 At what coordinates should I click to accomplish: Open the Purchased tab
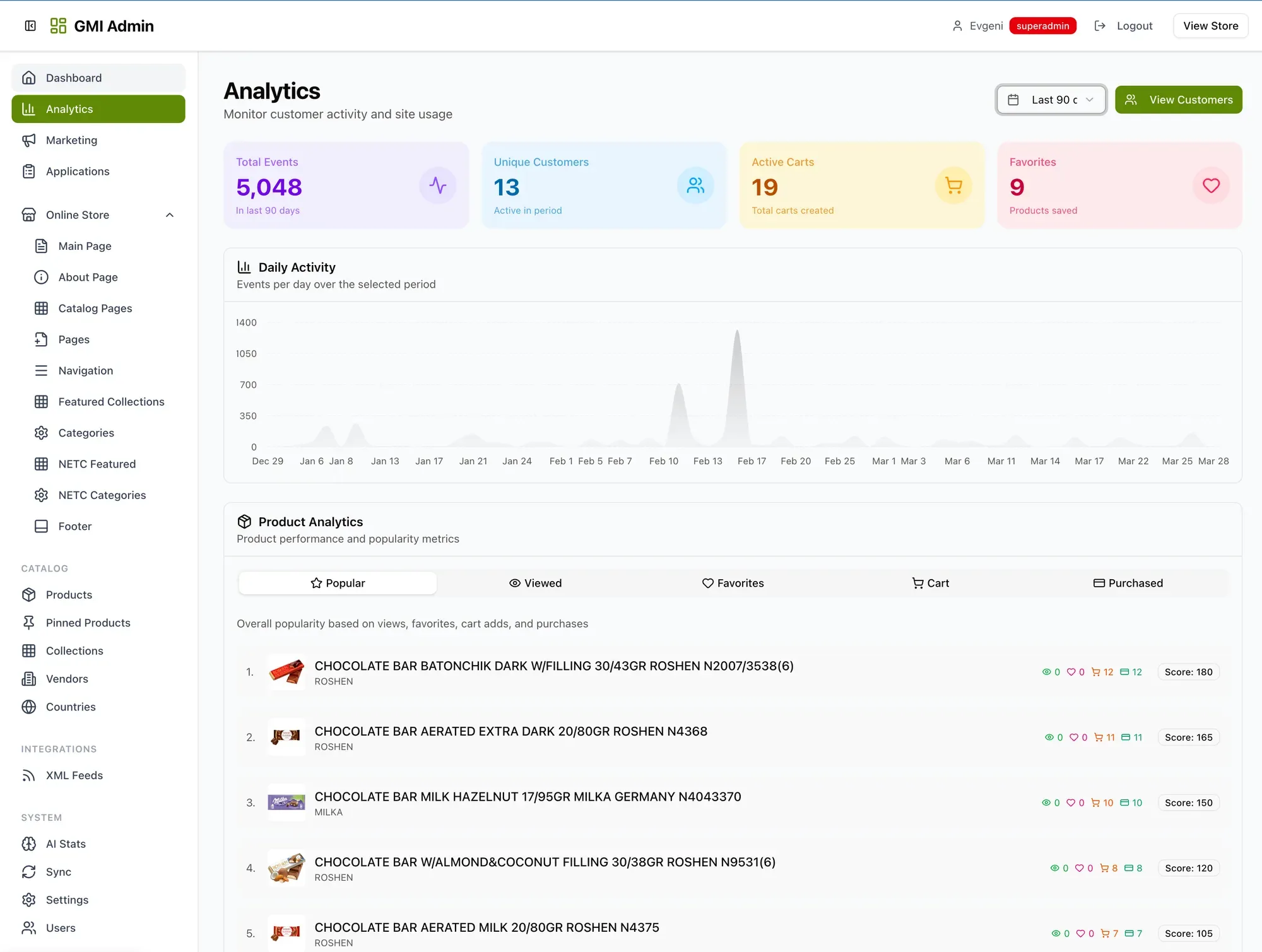pos(1128,583)
